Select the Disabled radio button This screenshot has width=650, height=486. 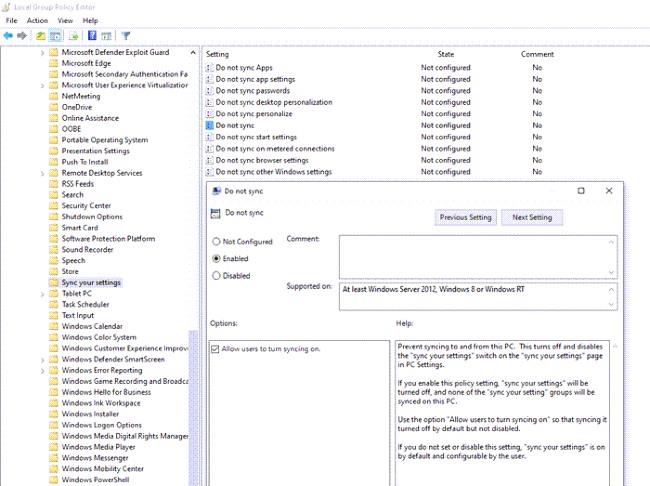coord(216,275)
